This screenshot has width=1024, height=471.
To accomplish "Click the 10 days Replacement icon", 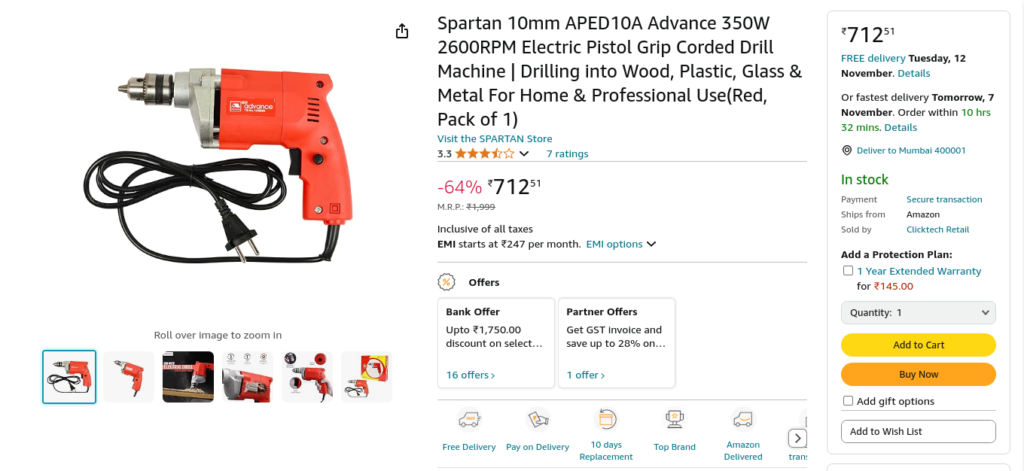I will click(606, 419).
